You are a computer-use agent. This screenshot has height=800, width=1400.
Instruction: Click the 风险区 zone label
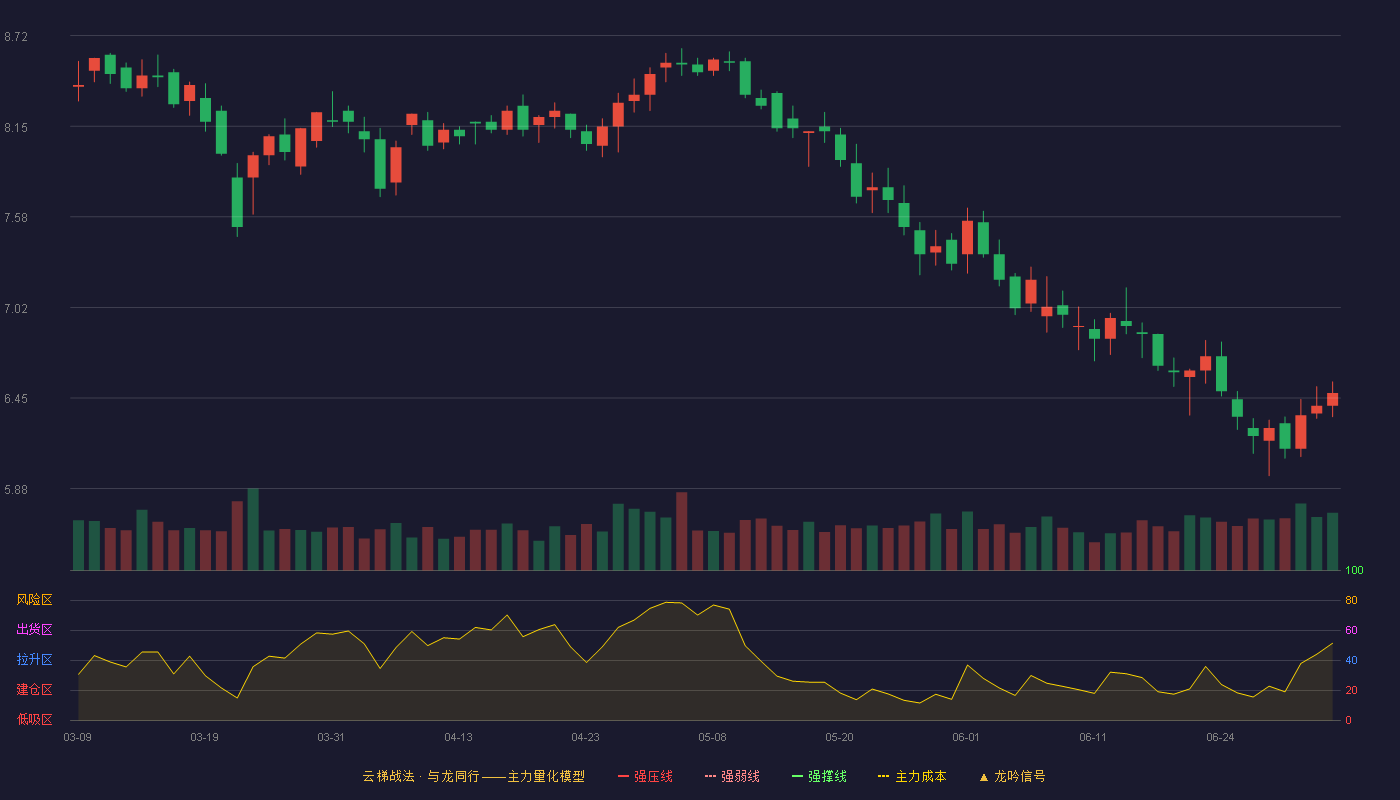coord(34,600)
